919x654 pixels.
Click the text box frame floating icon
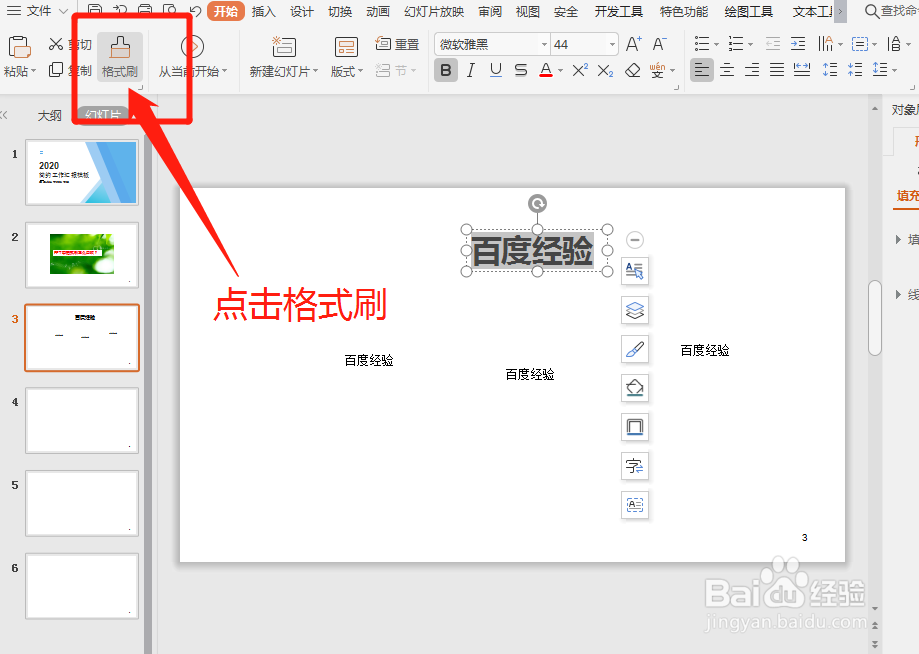(x=635, y=505)
